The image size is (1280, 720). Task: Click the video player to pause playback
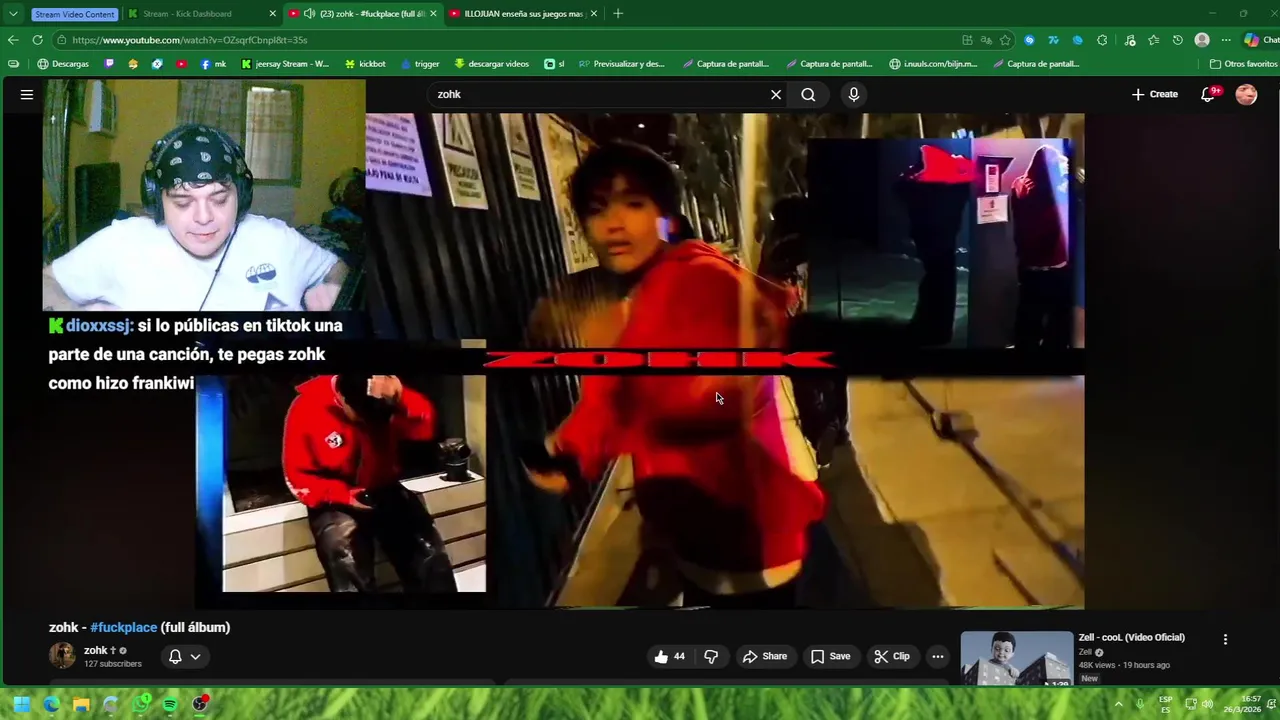[640, 360]
